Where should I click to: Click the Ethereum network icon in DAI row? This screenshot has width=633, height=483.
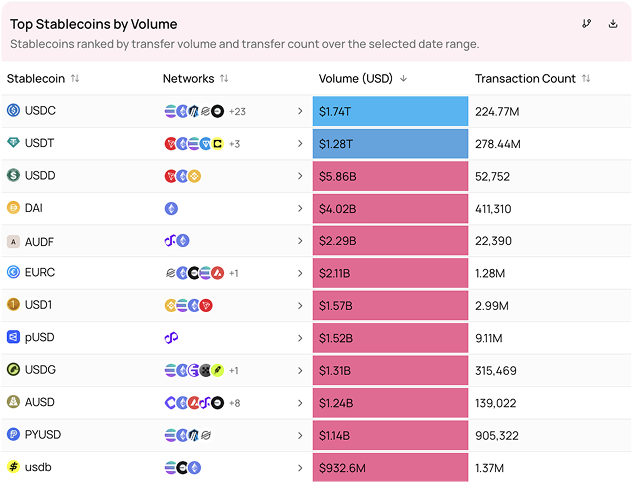pyautogui.click(x=171, y=208)
